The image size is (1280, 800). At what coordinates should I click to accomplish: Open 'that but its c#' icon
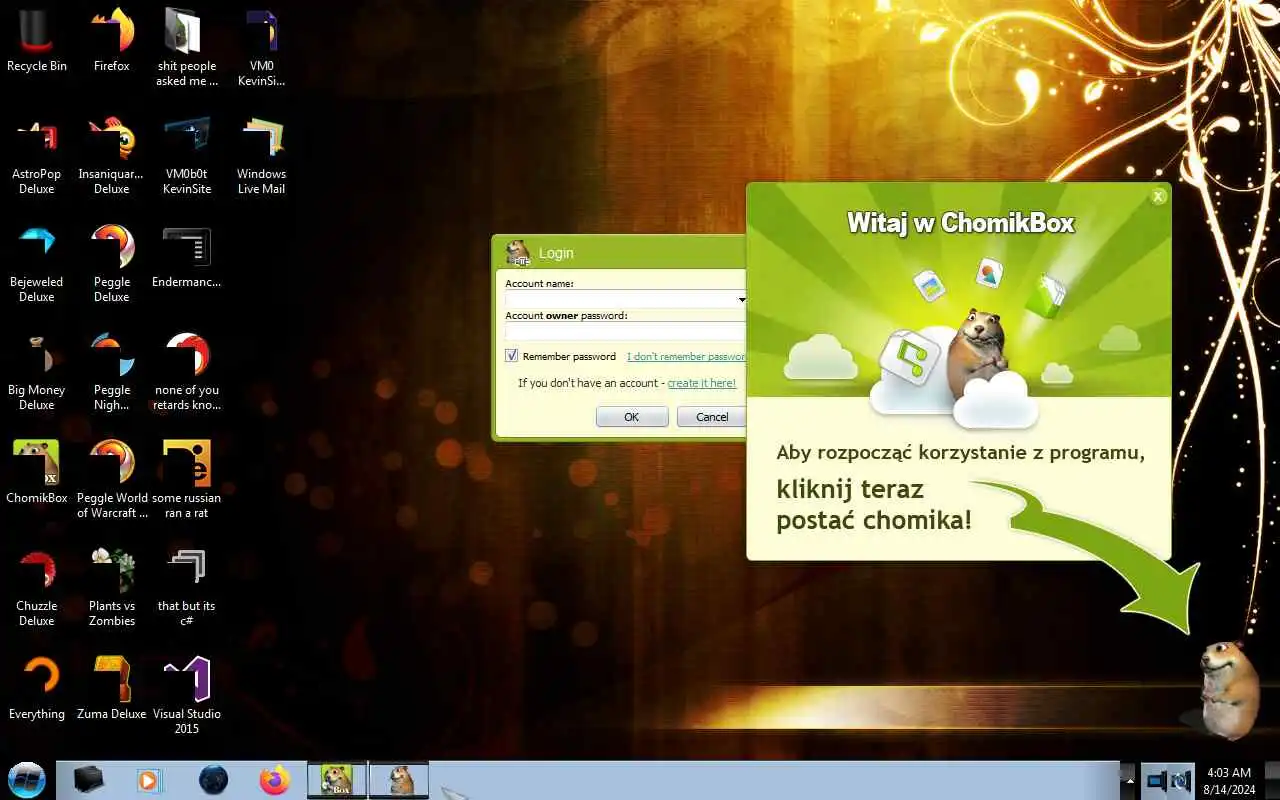click(186, 587)
